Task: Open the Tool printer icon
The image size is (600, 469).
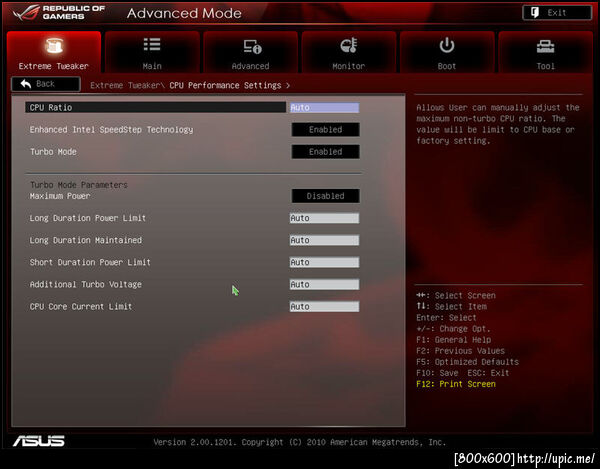Action: click(x=545, y=47)
